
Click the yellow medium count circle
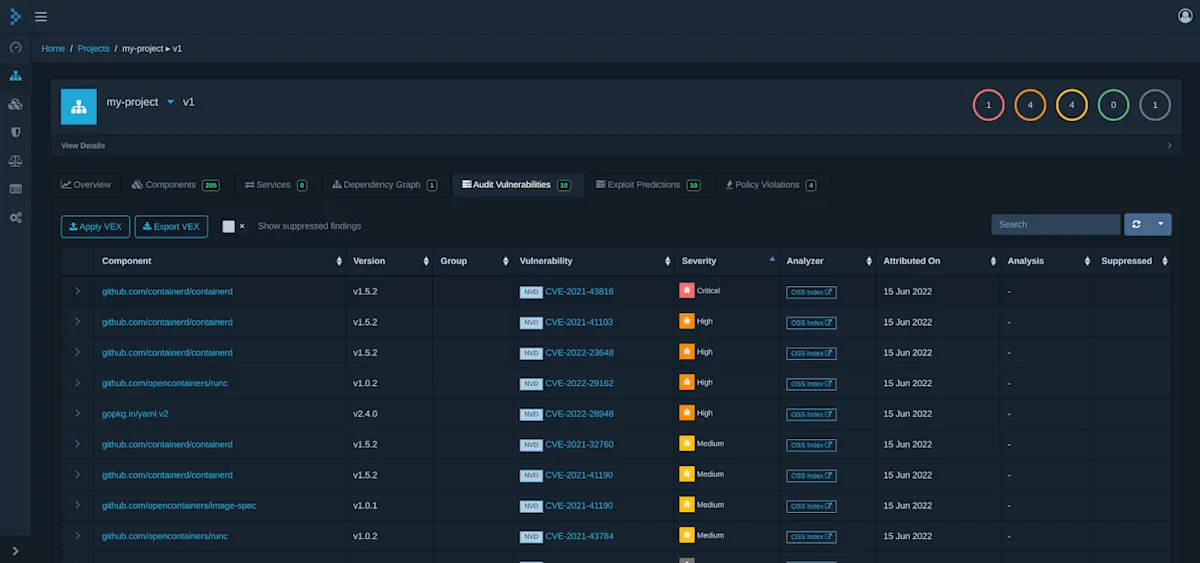pos(1072,105)
